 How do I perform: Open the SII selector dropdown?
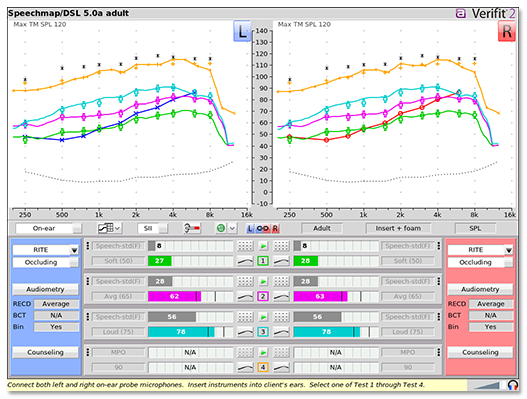[153, 229]
